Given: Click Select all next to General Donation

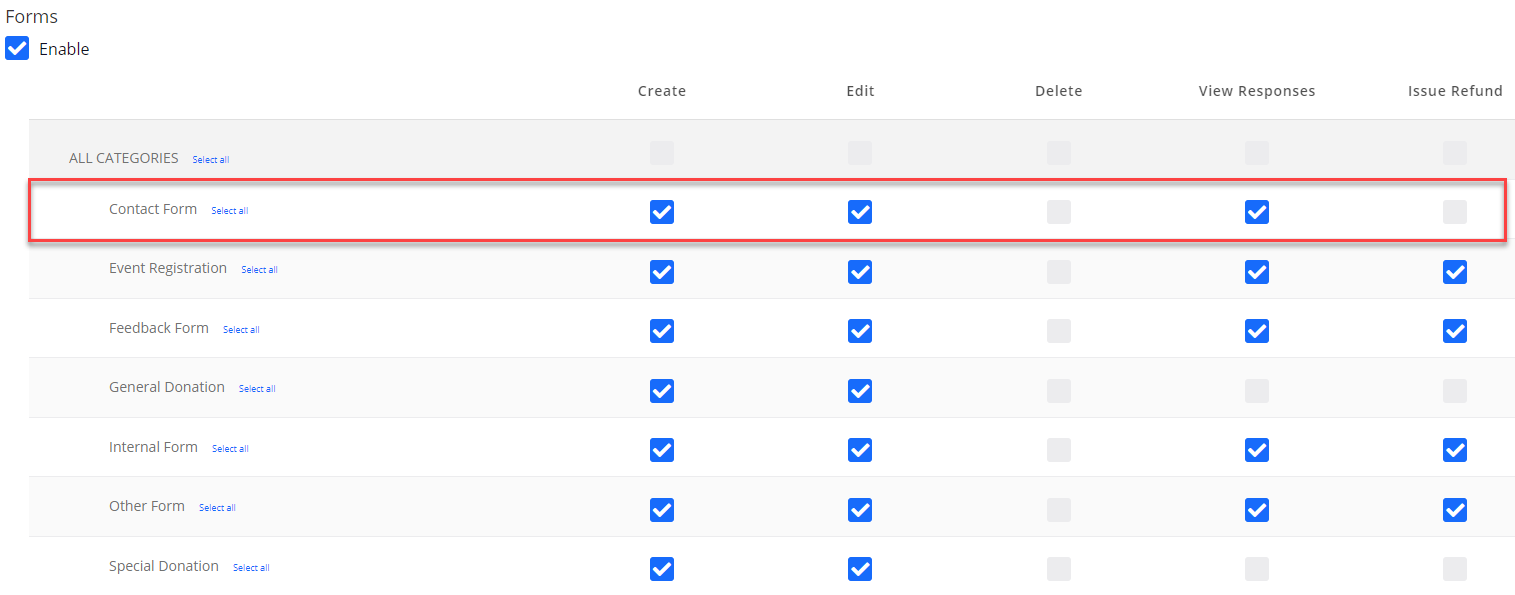Looking at the screenshot, I should 257,389.
